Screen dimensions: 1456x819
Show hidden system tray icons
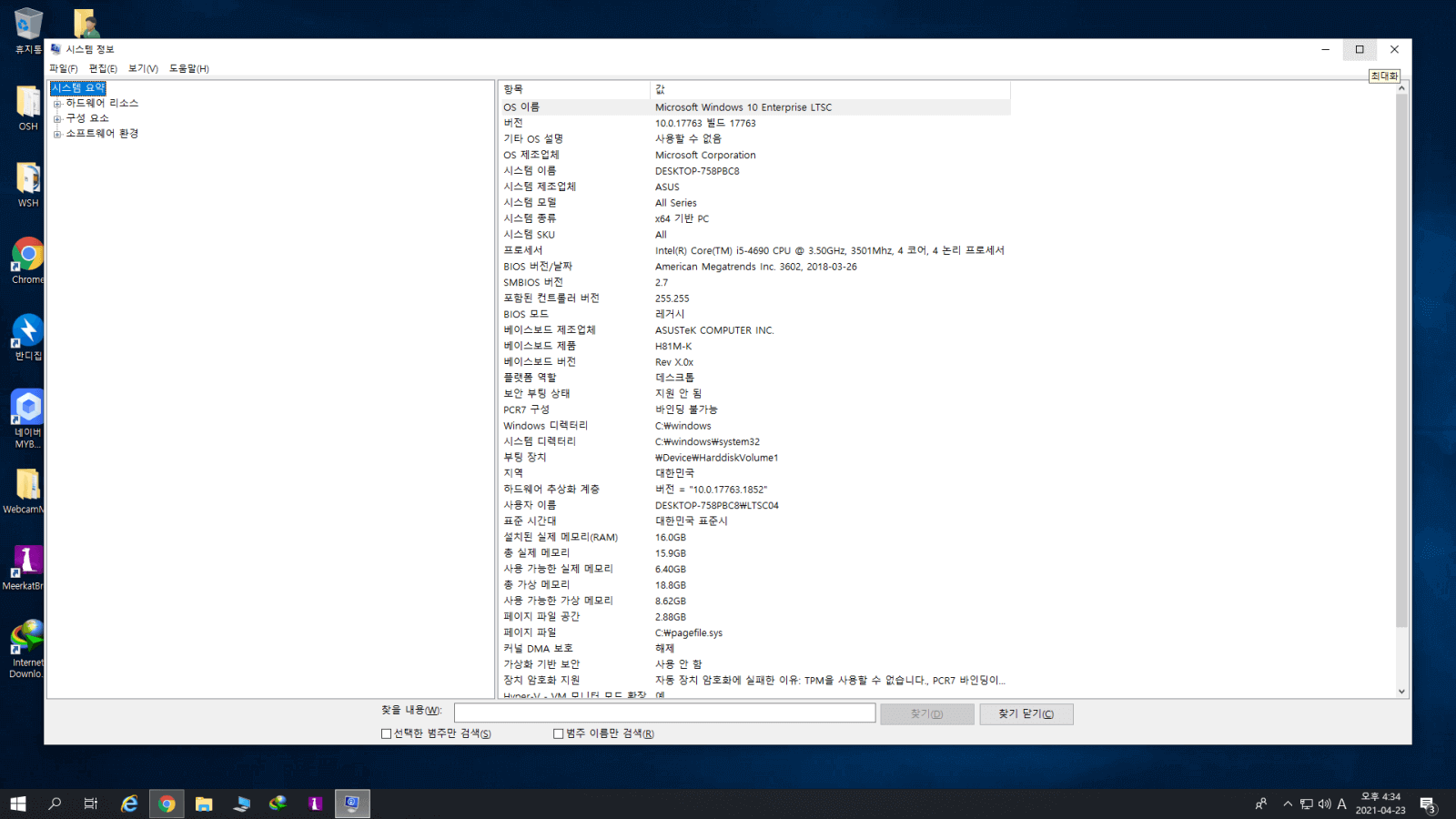pyautogui.click(x=1288, y=804)
